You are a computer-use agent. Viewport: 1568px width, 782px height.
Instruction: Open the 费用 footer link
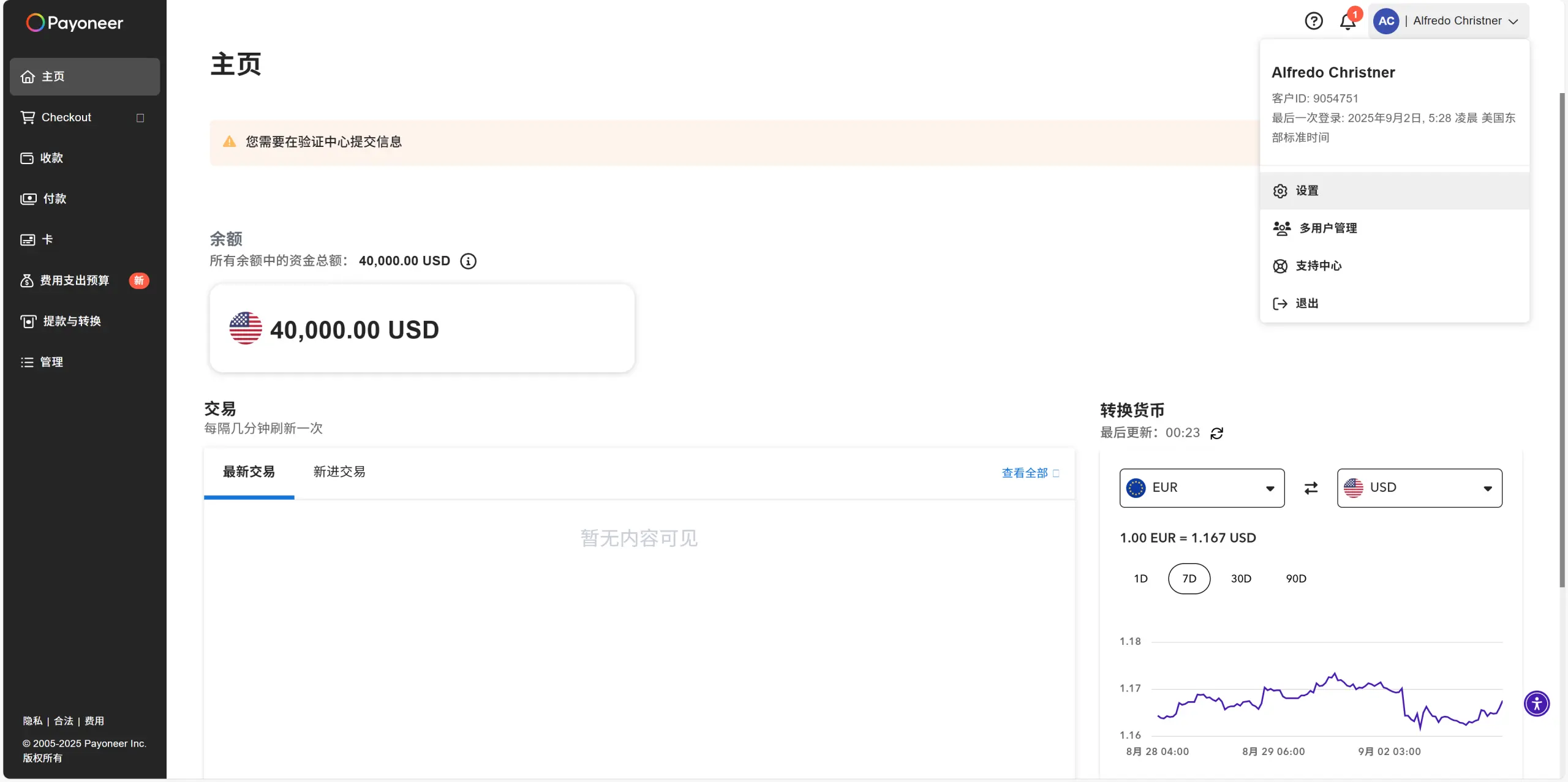point(94,721)
